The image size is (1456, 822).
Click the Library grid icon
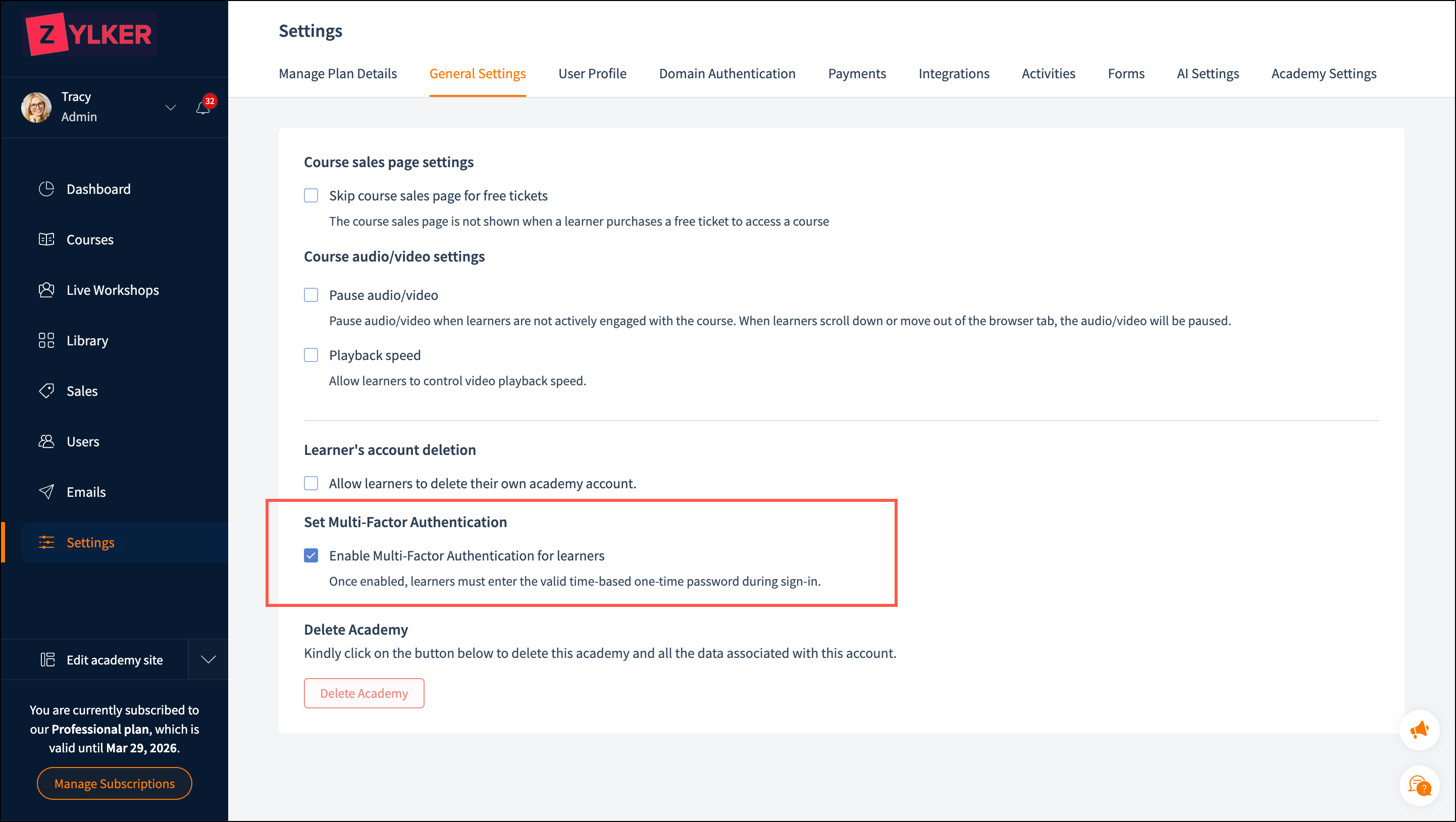pyautogui.click(x=46, y=340)
